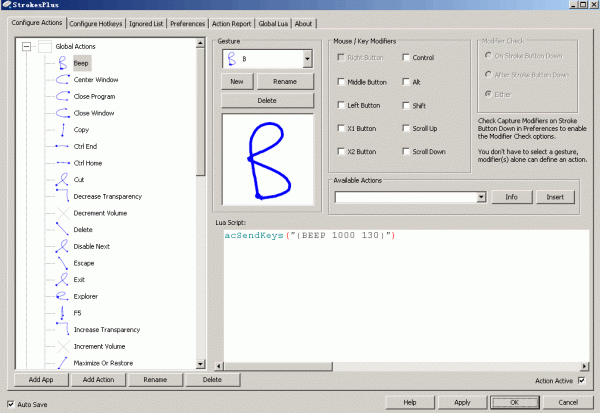Click the tree list vertical scrollbar thumb

pyautogui.click(x=200, y=112)
